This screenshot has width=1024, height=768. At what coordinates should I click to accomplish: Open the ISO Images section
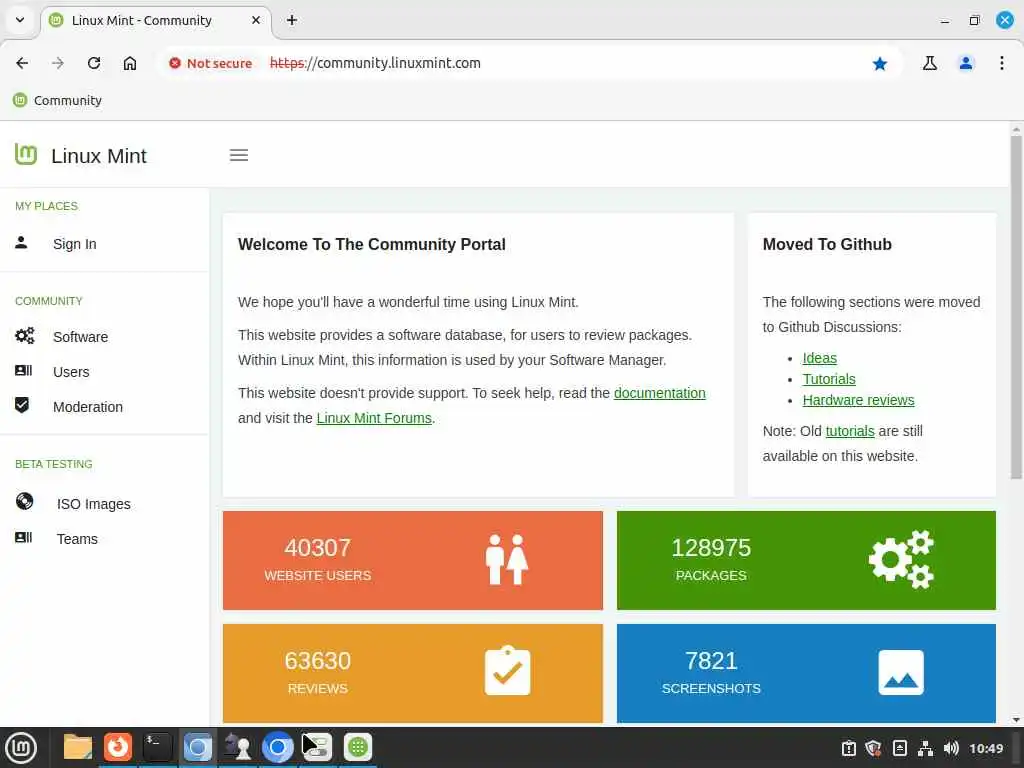(93, 504)
